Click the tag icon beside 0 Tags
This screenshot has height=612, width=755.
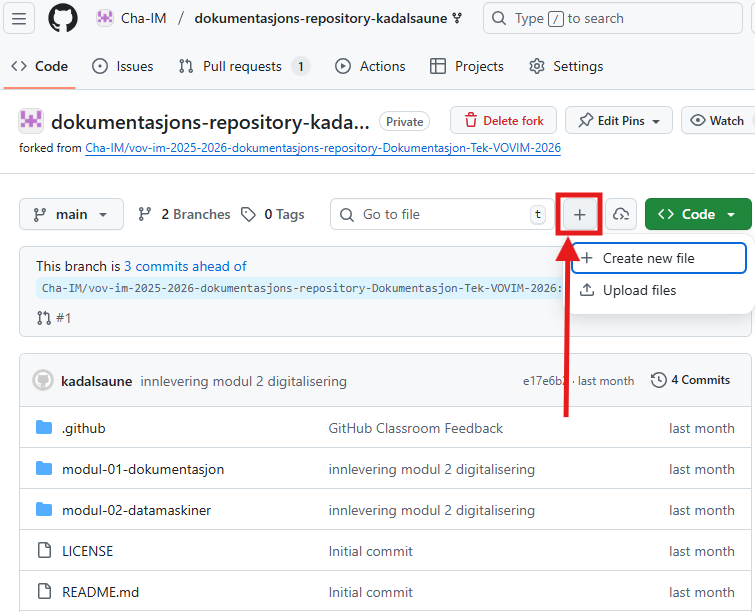coord(248,214)
